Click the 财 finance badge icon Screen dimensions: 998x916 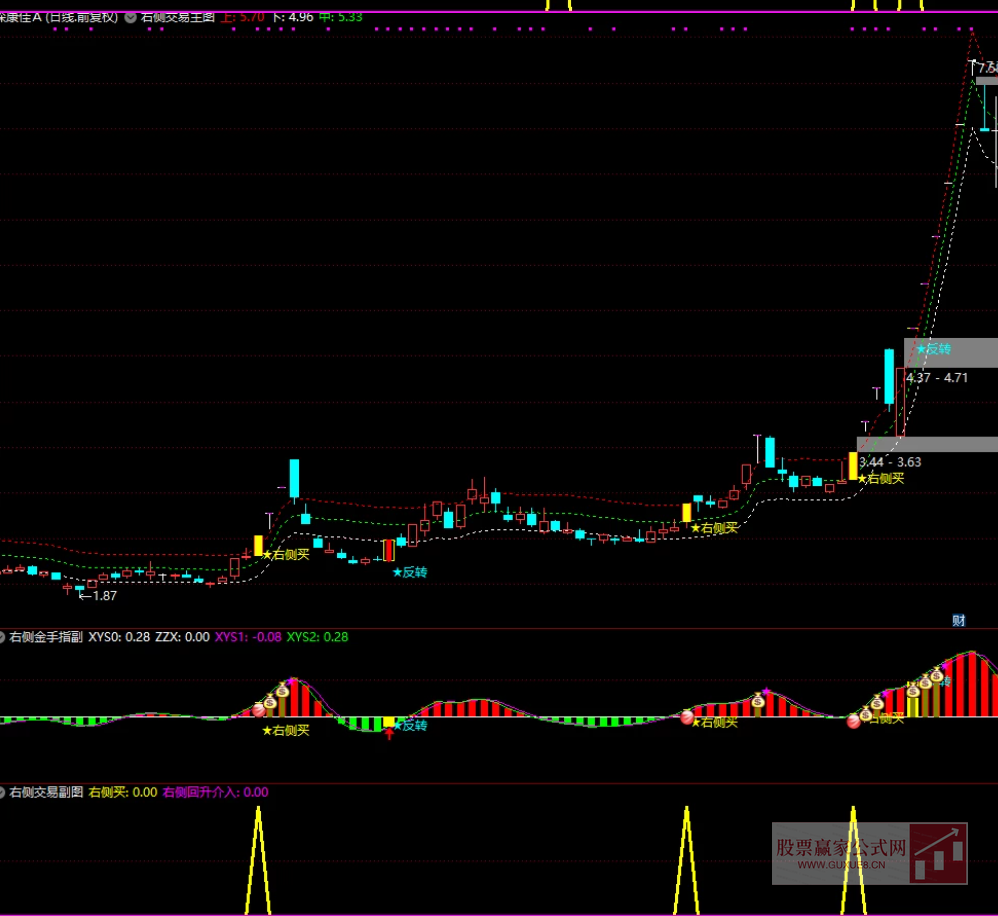pyautogui.click(x=958, y=620)
